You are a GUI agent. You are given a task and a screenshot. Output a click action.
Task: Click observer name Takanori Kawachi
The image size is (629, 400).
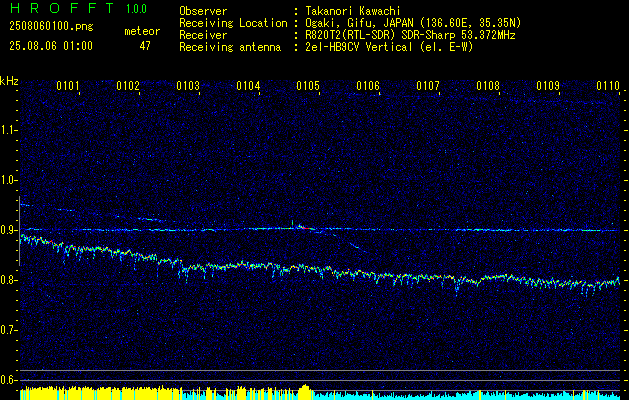coord(352,11)
